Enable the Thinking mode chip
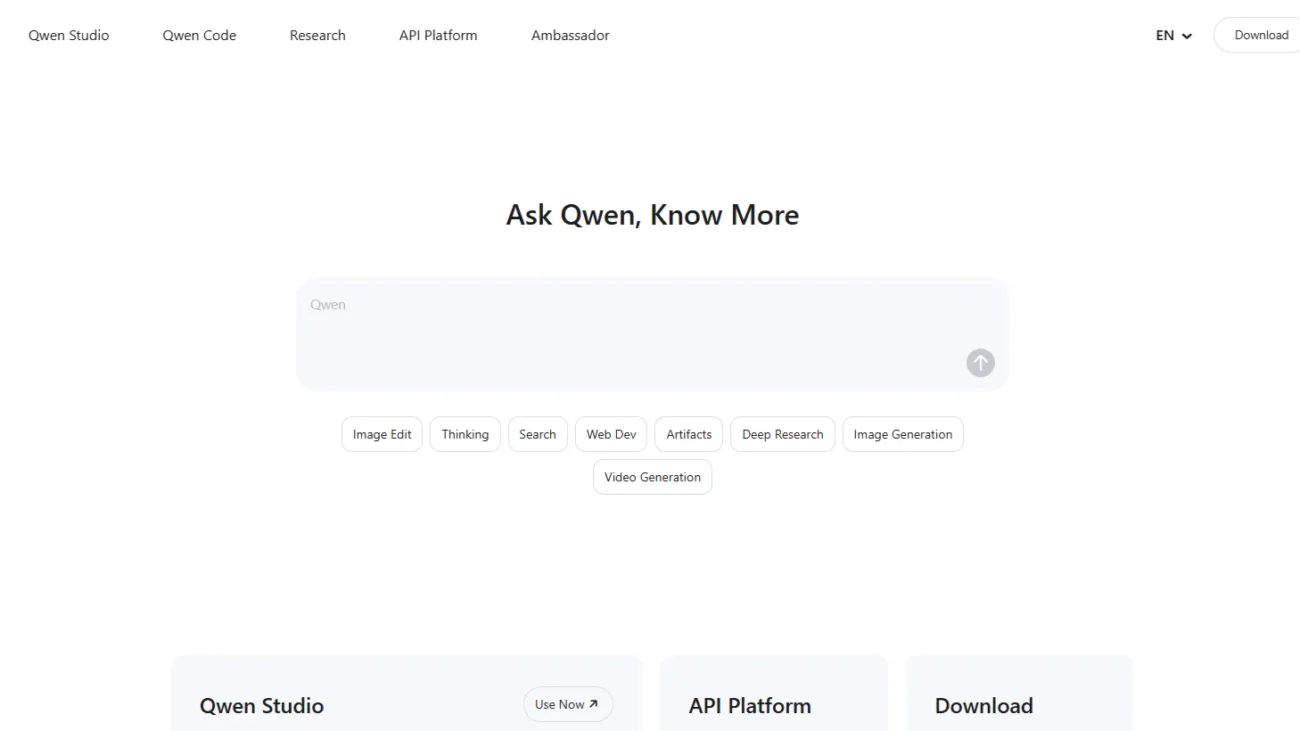The height and width of the screenshot is (731, 1300). pyautogui.click(x=465, y=434)
